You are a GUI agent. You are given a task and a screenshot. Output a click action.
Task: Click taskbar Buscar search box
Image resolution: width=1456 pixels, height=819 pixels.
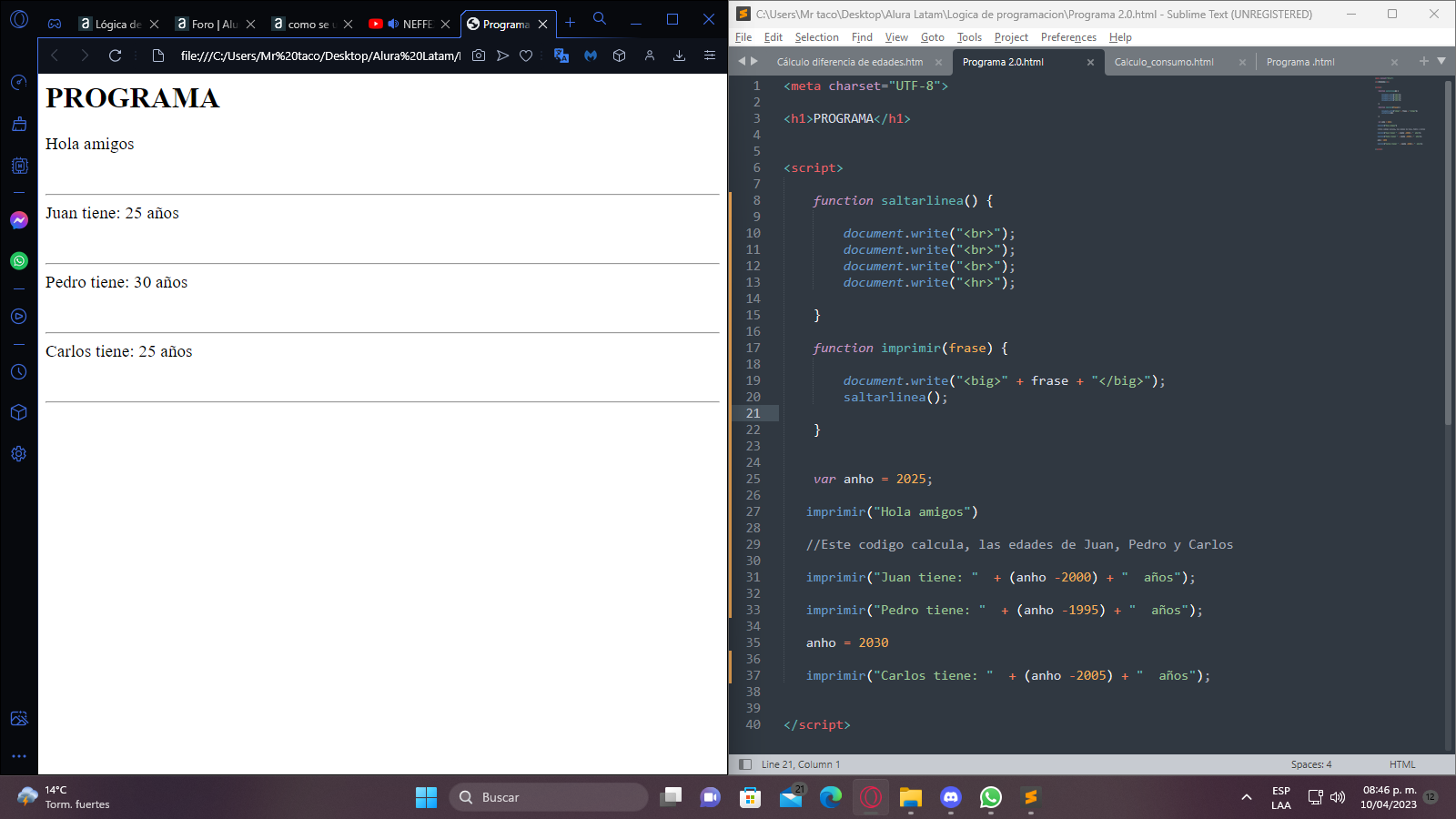pyautogui.click(x=548, y=797)
